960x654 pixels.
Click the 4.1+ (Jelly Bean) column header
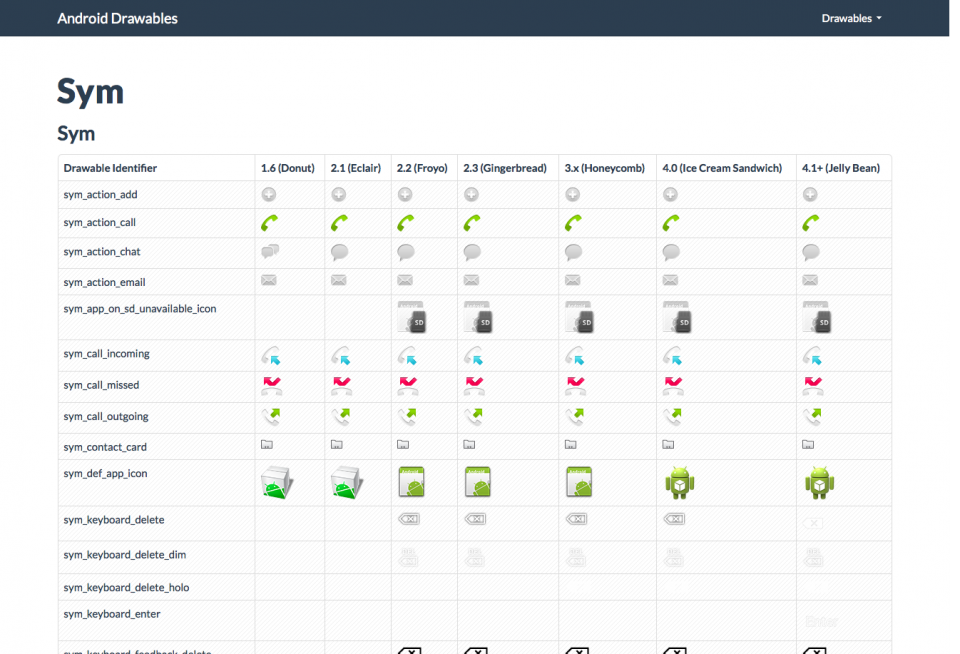[x=841, y=168]
